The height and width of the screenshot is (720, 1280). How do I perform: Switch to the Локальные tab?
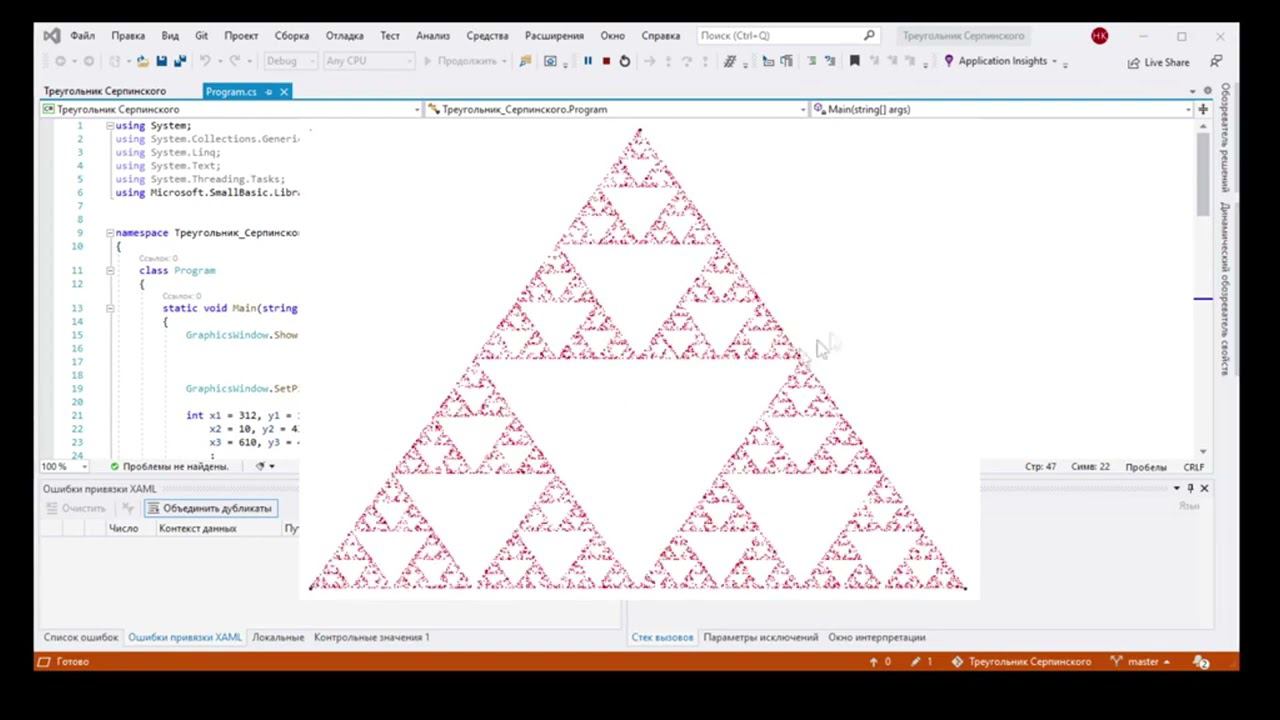coord(278,637)
